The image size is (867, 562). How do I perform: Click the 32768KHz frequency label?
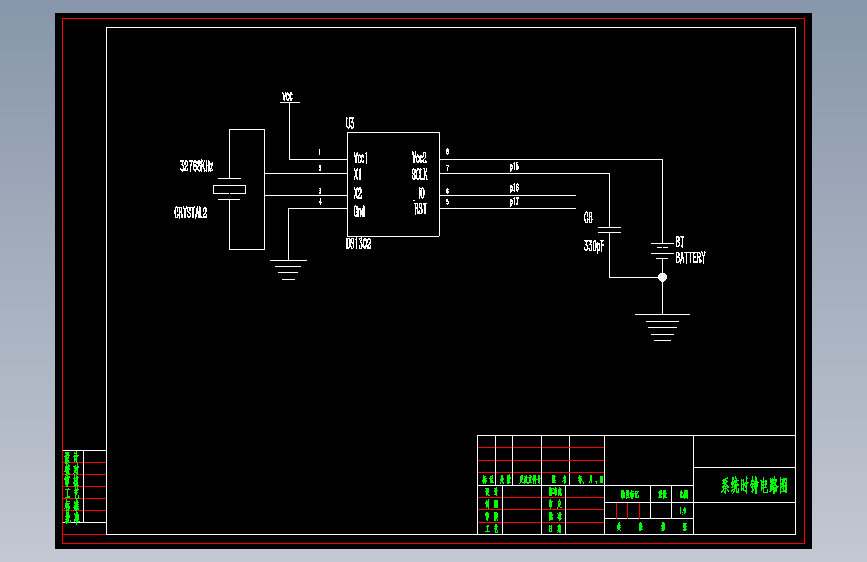click(196, 166)
